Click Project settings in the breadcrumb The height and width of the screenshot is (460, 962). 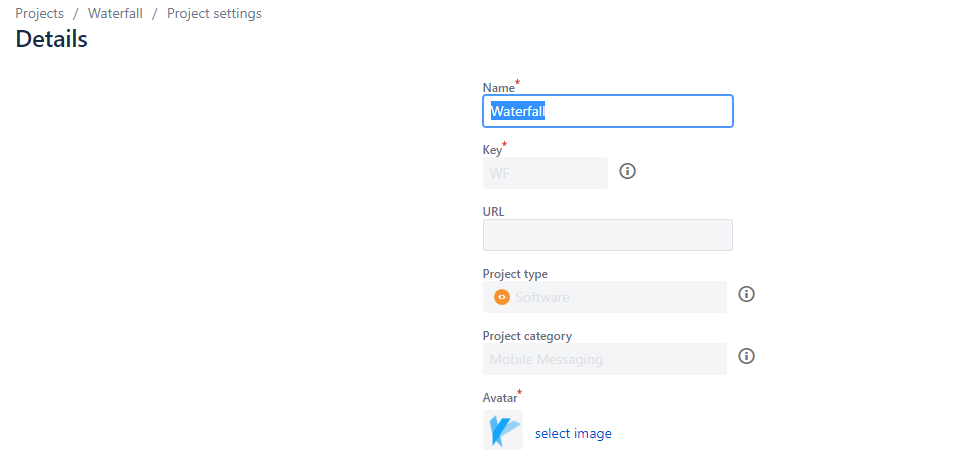point(214,14)
